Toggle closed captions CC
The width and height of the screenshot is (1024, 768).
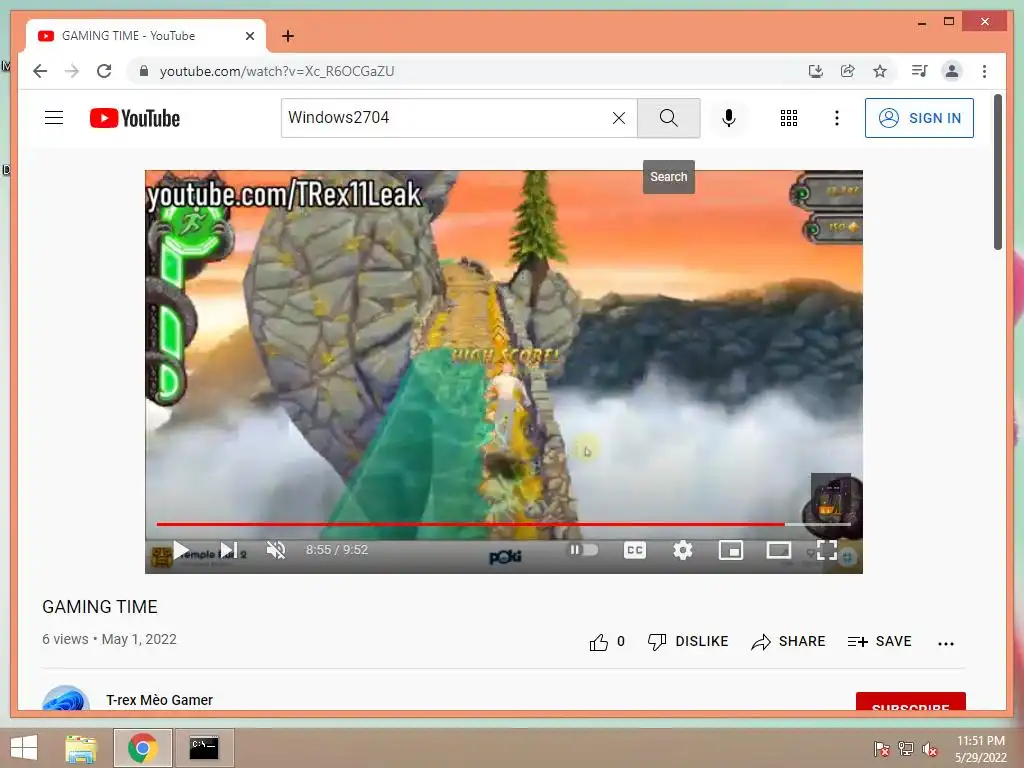pyautogui.click(x=635, y=551)
